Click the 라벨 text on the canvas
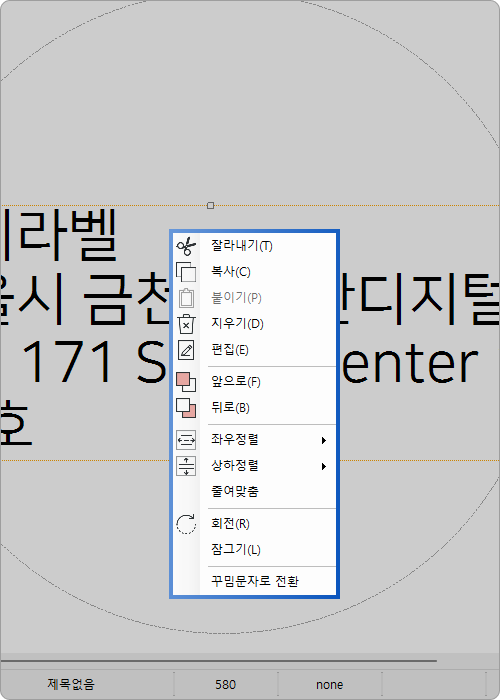 (x=66, y=236)
